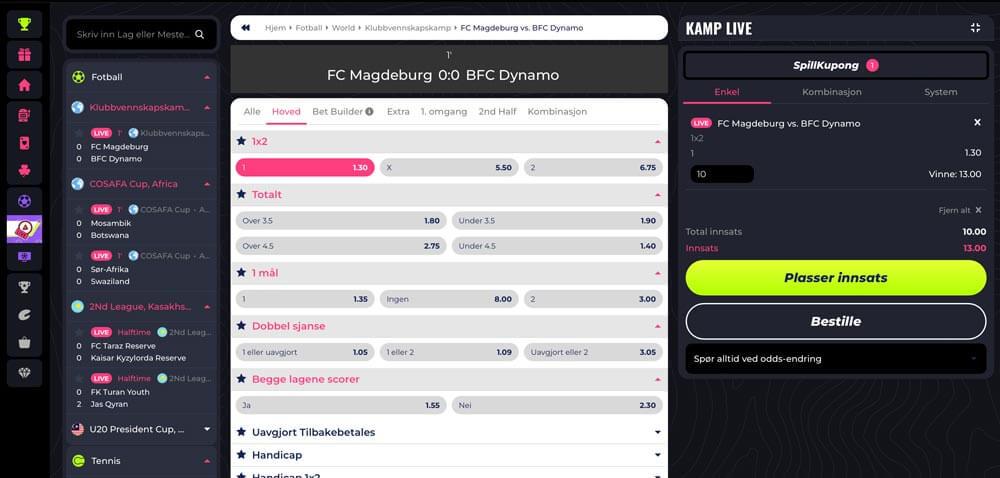
Task: Collapse the Tennis sport section
Action: click(207, 461)
